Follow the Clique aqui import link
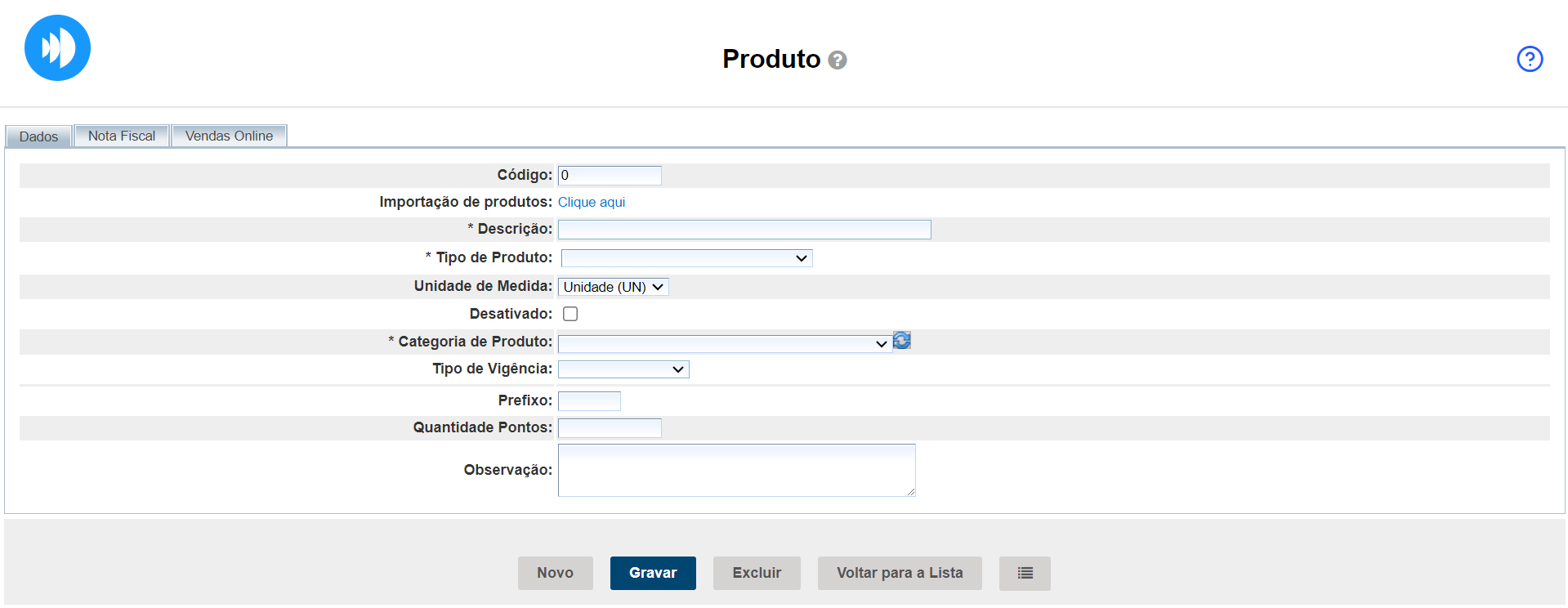Image resolution: width=1568 pixels, height=608 pixels. pyautogui.click(x=591, y=202)
